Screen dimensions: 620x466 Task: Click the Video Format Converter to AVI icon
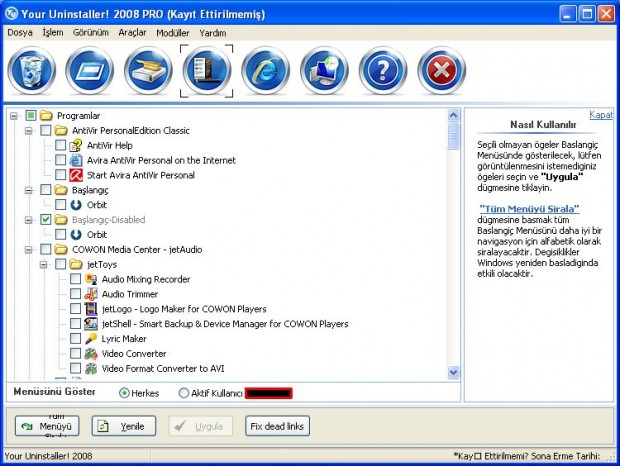(x=91, y=368)
